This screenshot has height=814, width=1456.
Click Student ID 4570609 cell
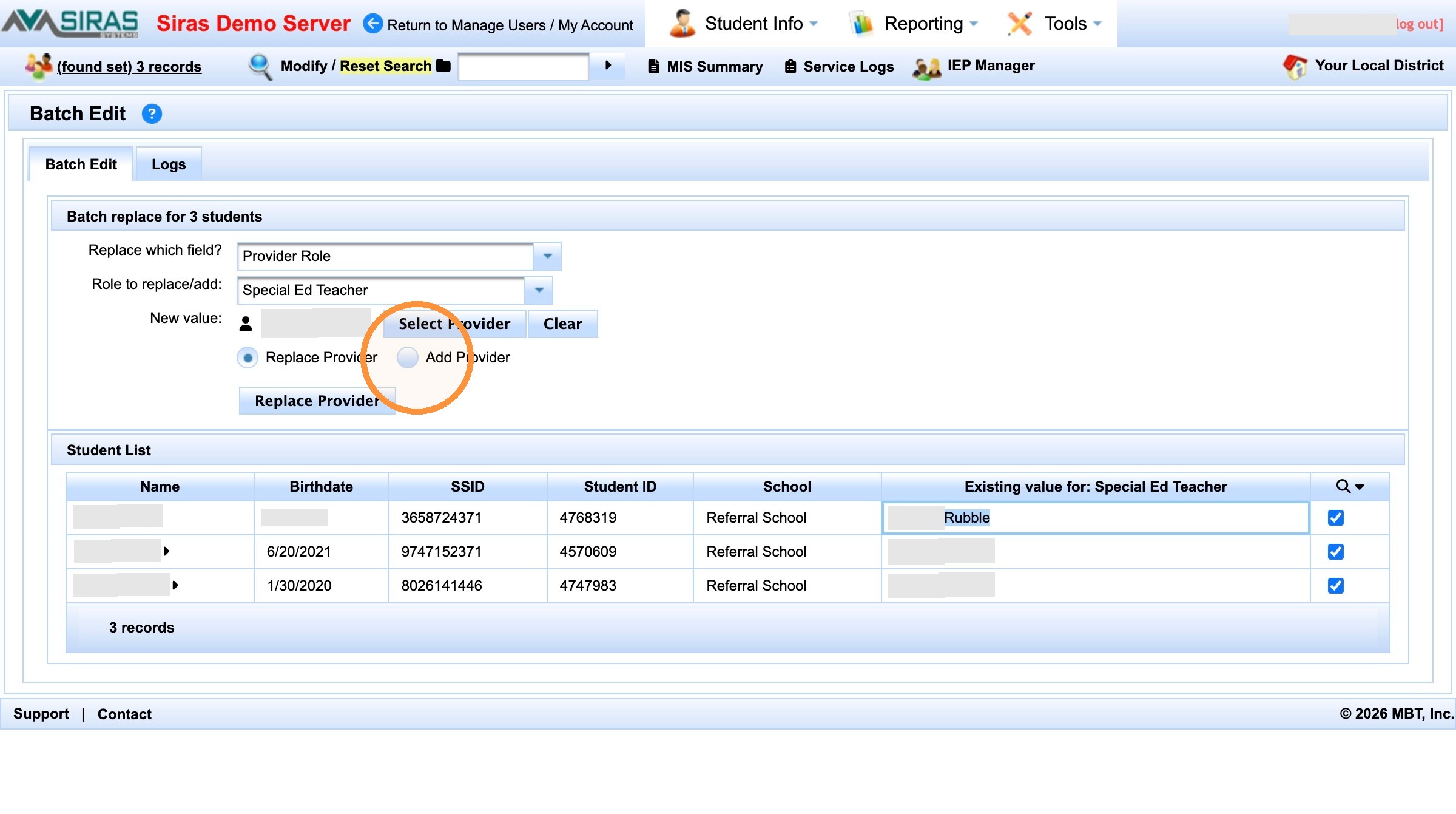(620, 552)
